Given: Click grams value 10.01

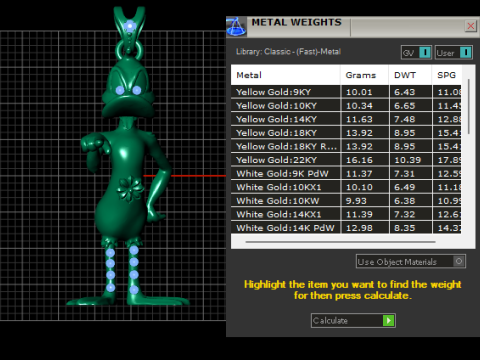Looking at the screenshot, I should 359,92.
